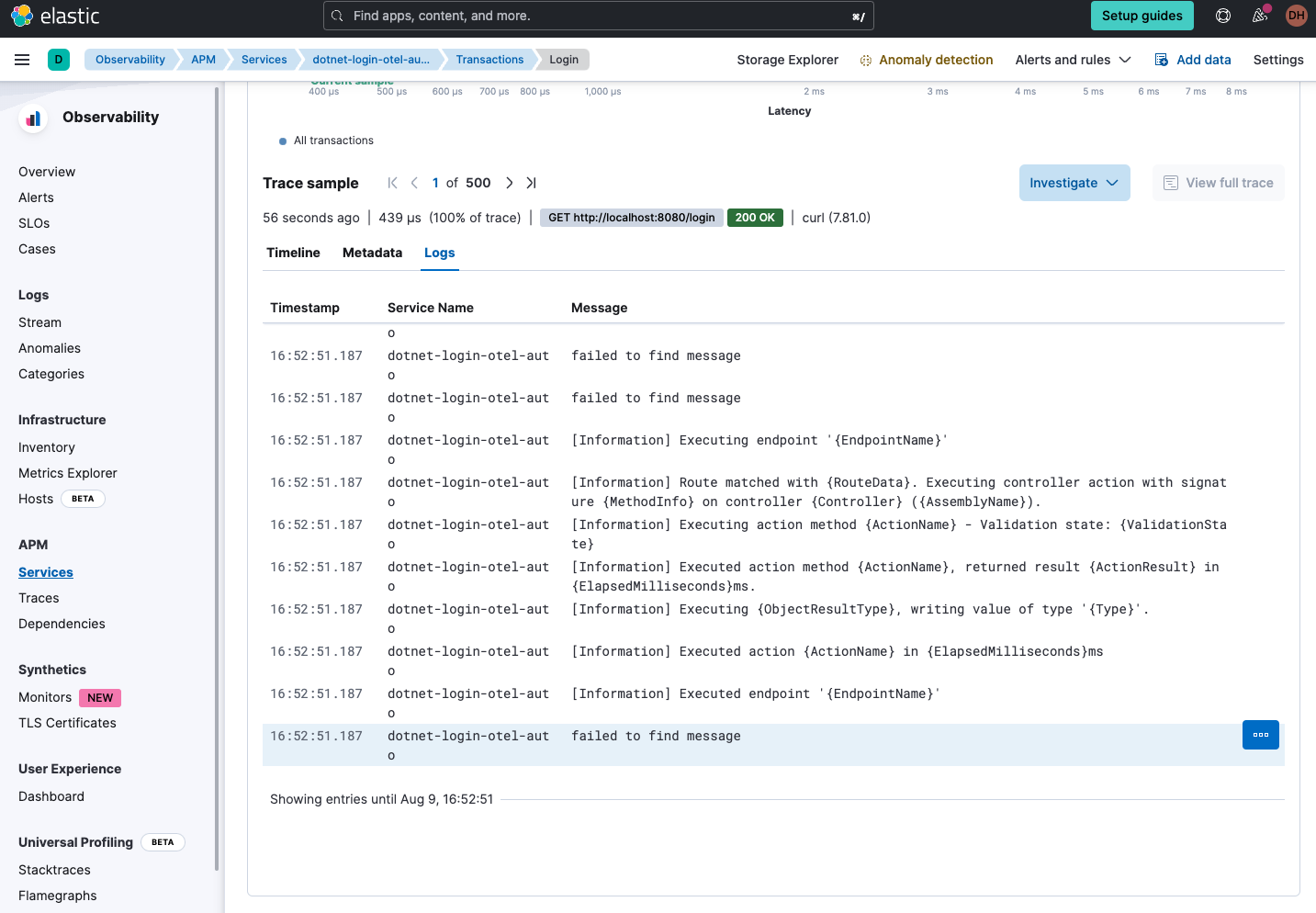This screenshot has width=1316, height=913.
Task: Switch to the Timeline tab
Action: click(293, 253)
